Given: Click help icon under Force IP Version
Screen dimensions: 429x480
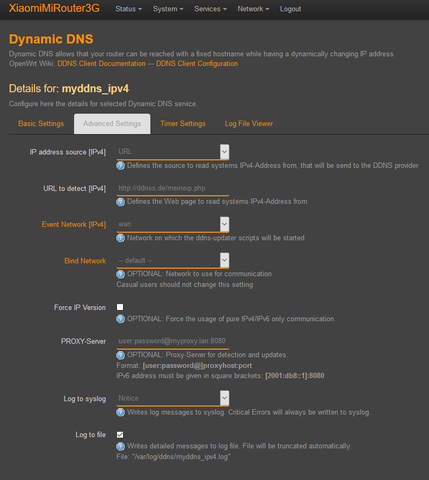Looking at the screenshot, I should pos(120,319).
